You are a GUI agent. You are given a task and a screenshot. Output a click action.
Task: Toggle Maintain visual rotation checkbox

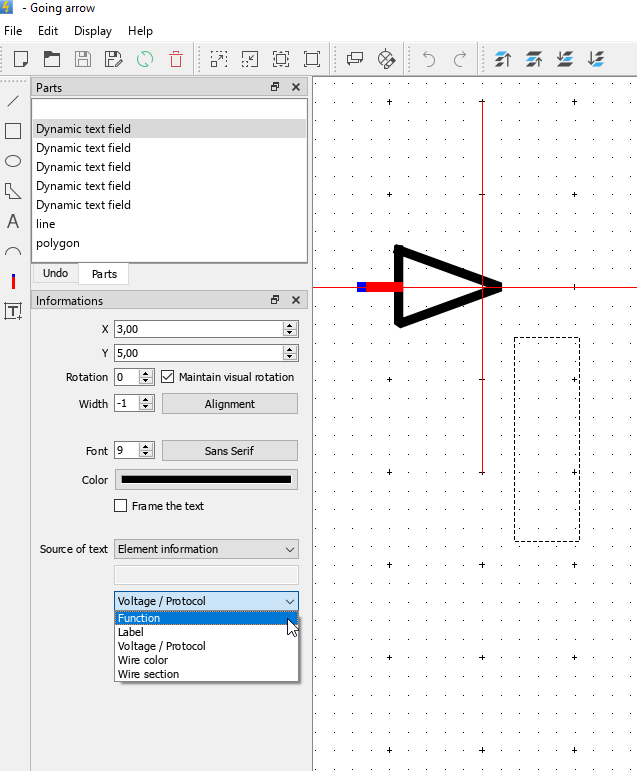click(x=168, y=377)
